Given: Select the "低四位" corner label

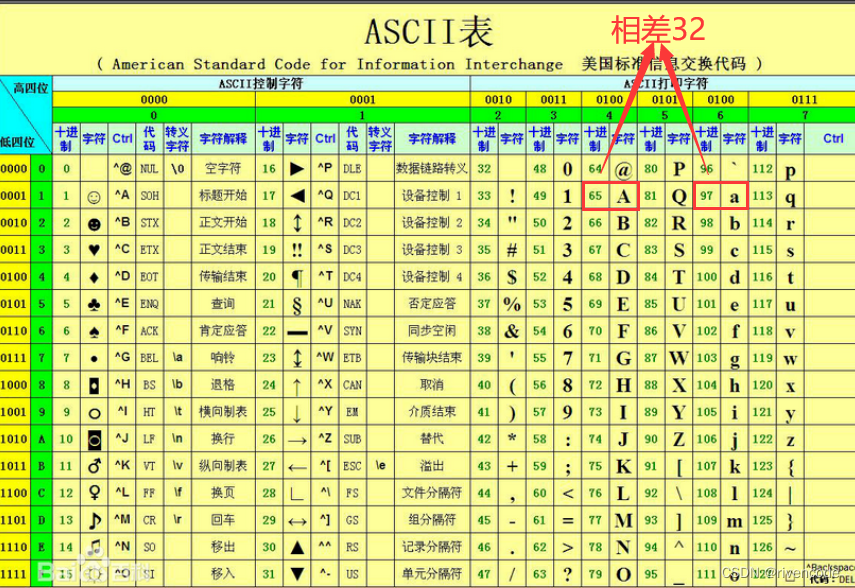Looking at the screenshot, I should [x=17, y=142].
